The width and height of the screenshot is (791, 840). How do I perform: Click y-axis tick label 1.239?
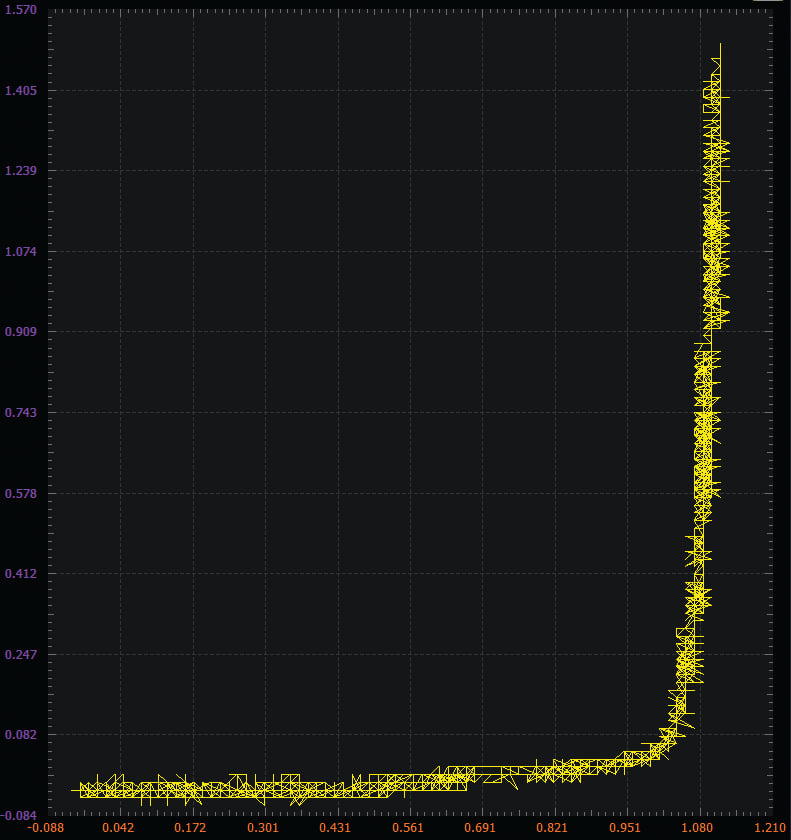pos(21,170)
